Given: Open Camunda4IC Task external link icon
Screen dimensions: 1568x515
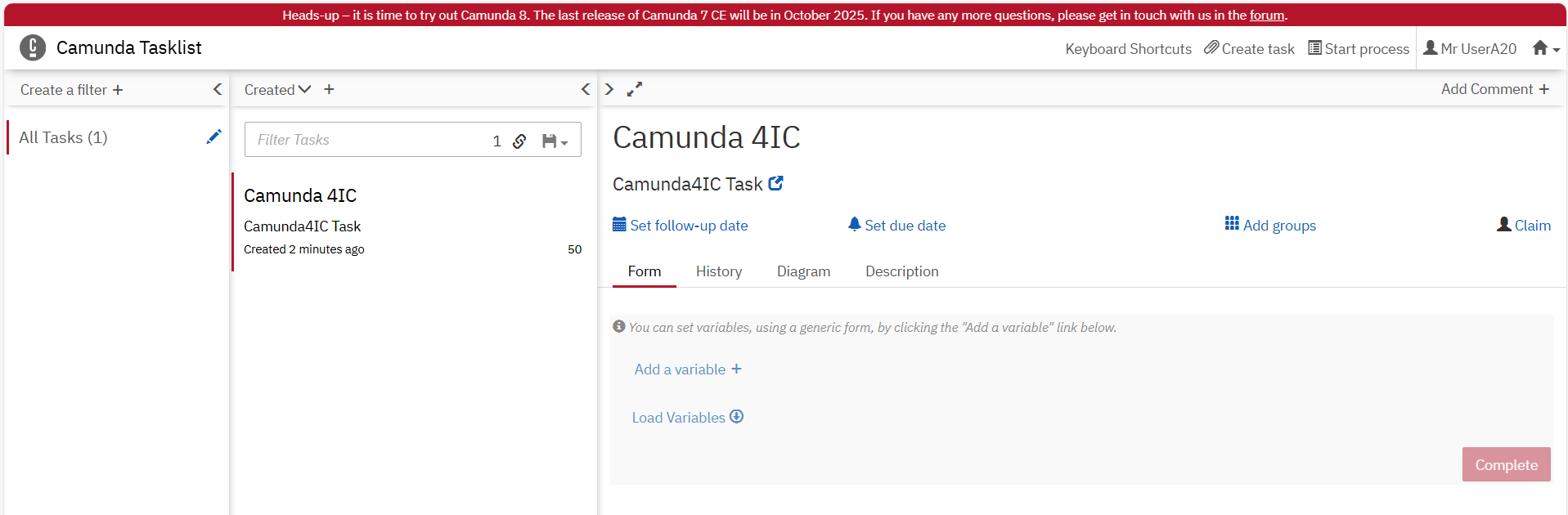Looking at the screenshot, I should 776,184.
